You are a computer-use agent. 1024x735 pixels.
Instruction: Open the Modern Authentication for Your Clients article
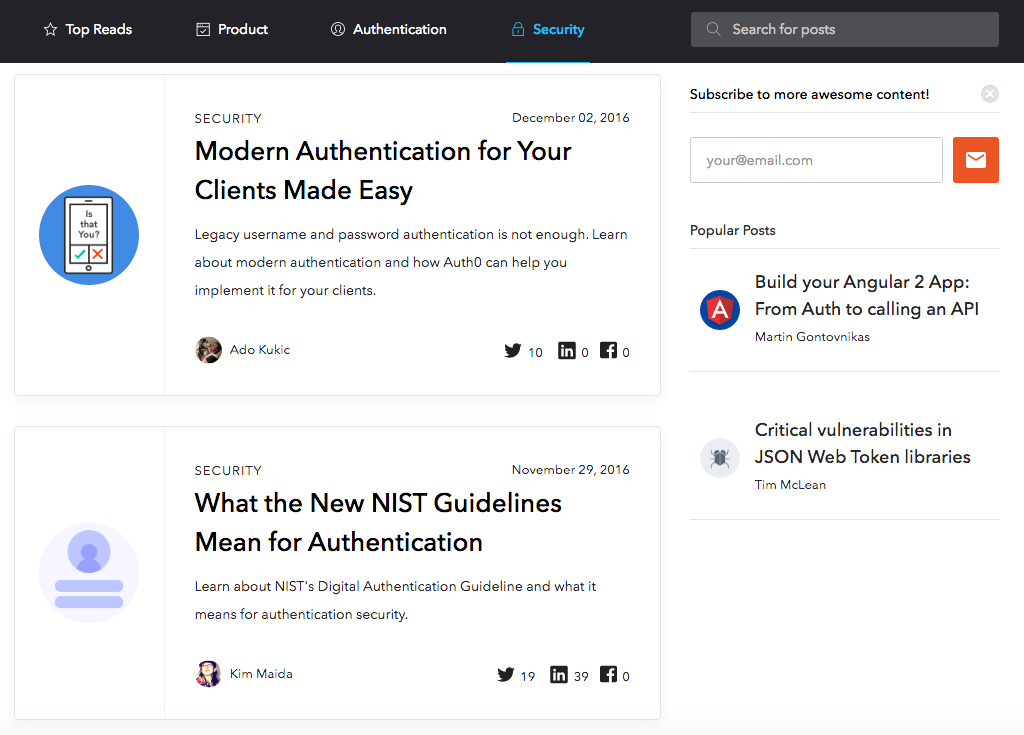pyautogui.click(x=383, y=170)
